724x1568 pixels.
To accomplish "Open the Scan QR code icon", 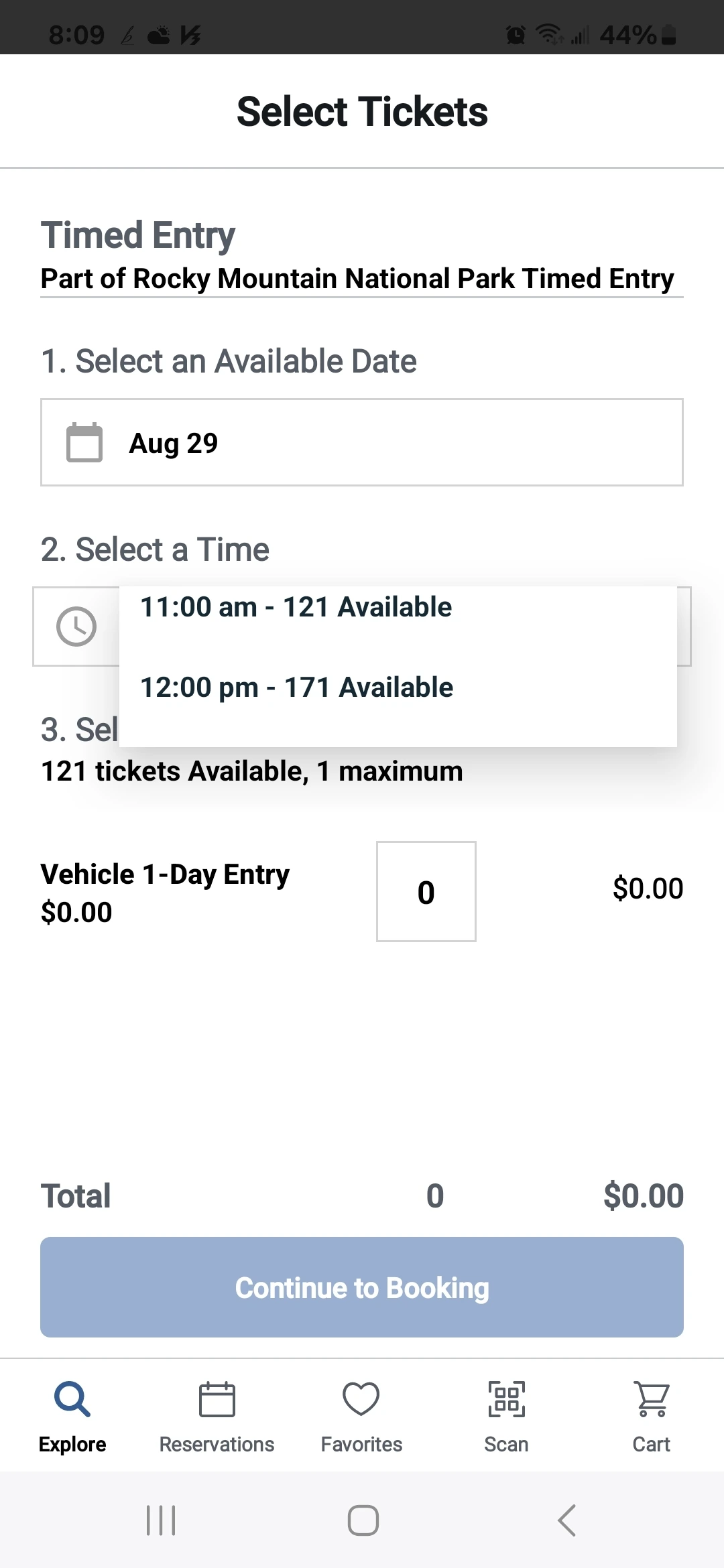I will [x=506, y=1399].
